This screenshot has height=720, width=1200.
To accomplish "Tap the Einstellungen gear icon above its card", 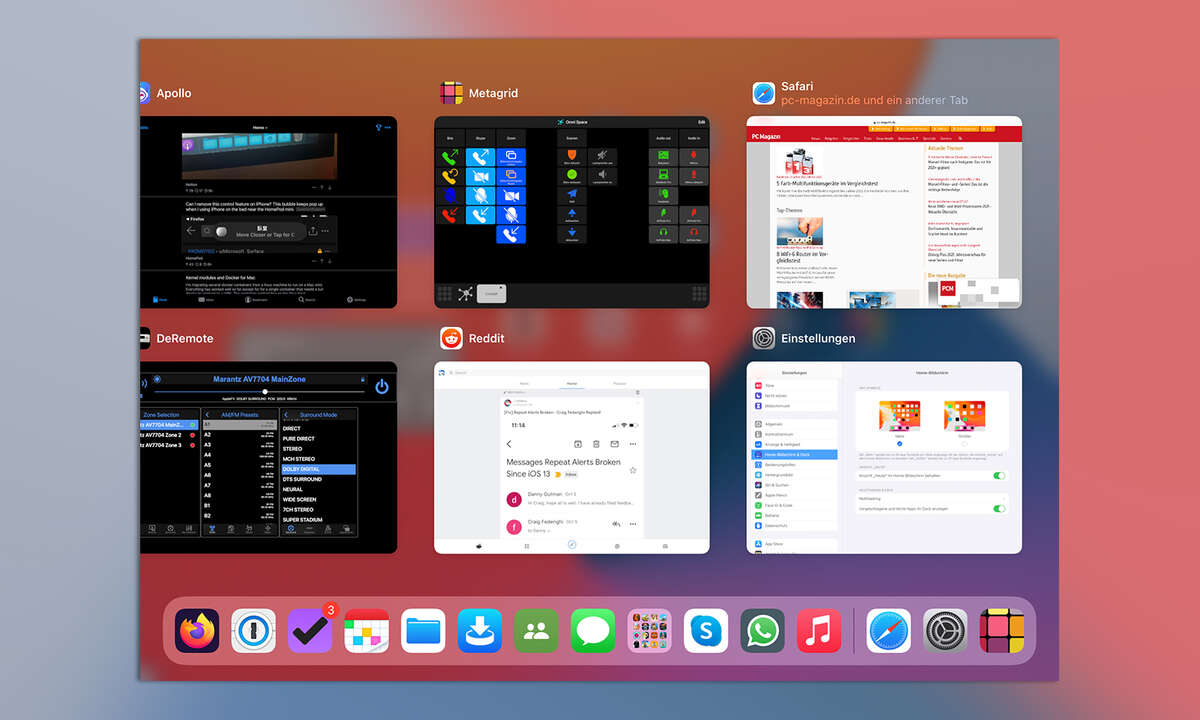I will 764,338.
